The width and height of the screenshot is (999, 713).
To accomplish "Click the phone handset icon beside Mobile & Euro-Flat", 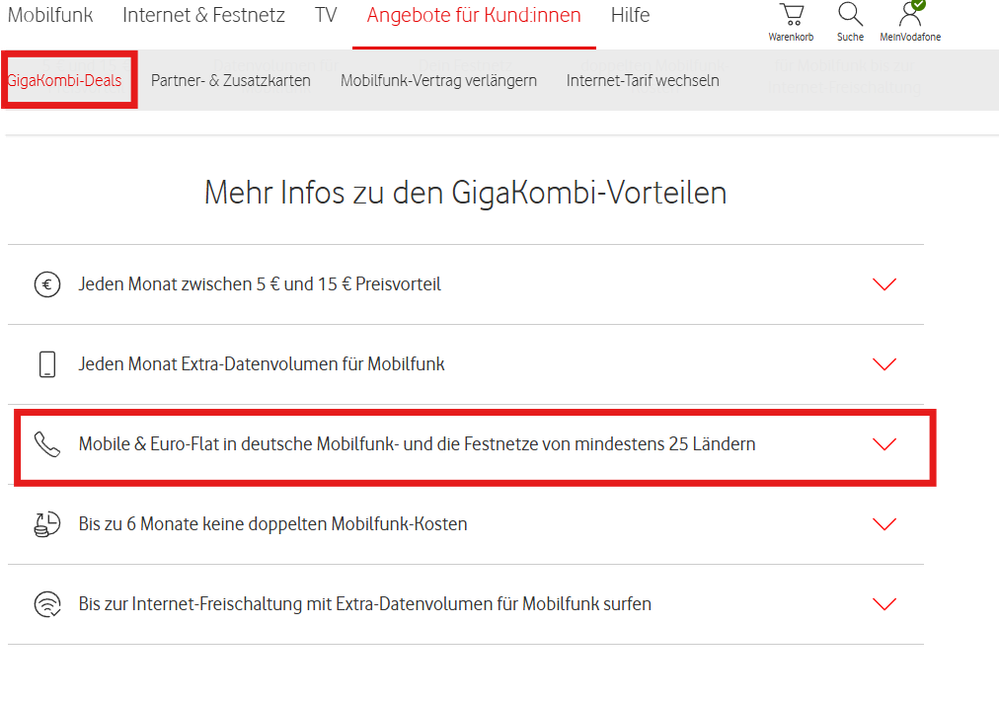I will (47, 444).
